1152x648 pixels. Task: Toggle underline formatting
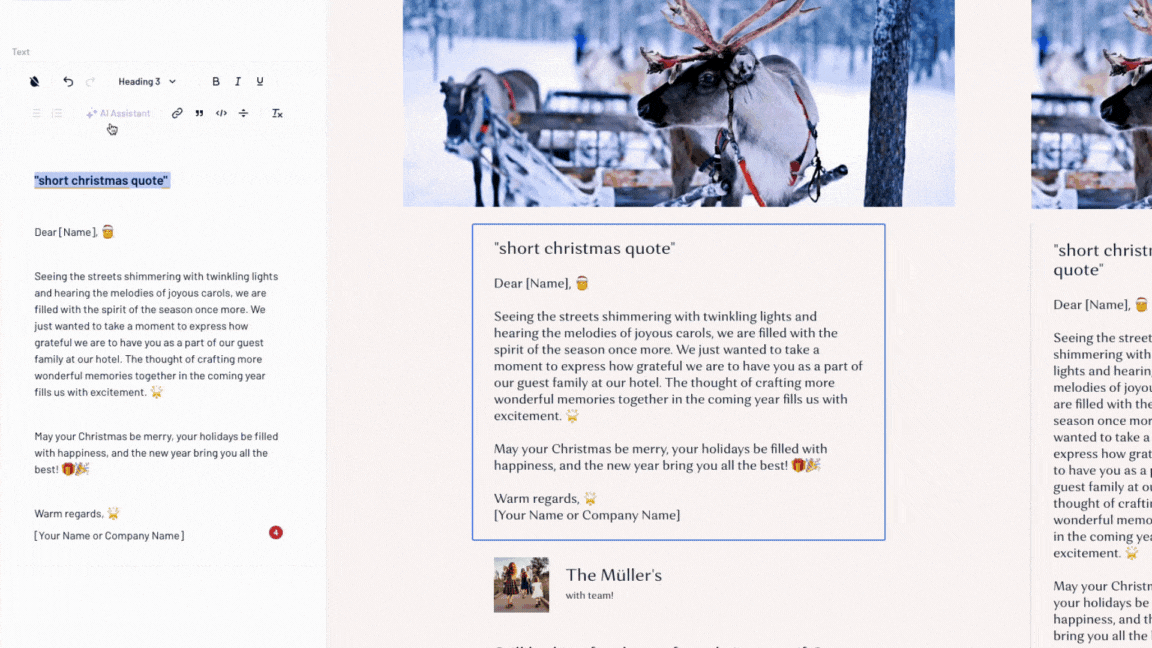pyautogui.click(x=260, y=82)
